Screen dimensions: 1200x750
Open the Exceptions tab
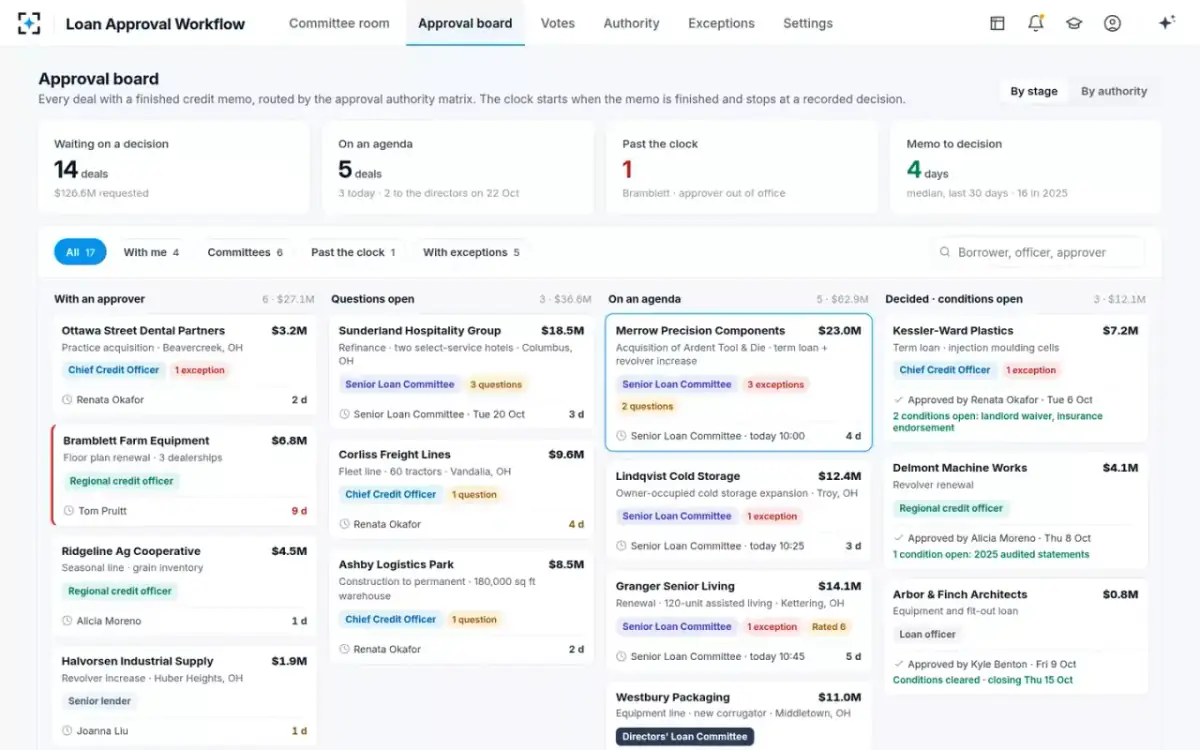[x=721, y=23]
